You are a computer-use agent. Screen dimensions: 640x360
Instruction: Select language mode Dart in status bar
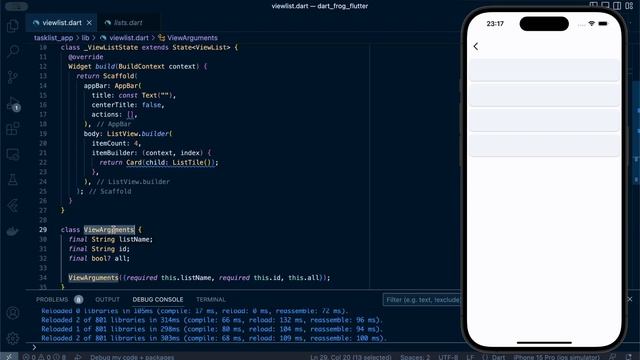coord(498,357)
